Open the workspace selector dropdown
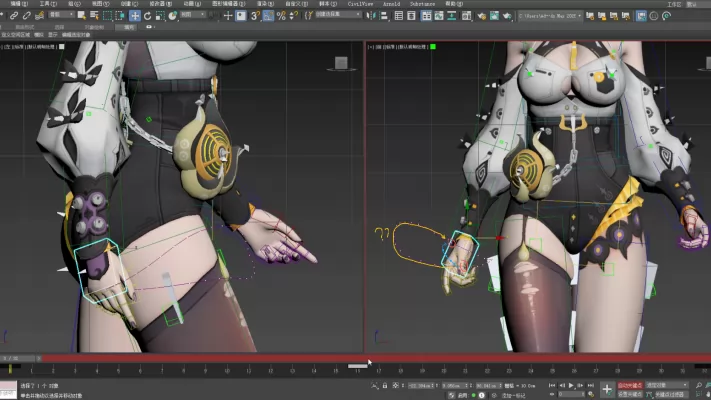This screenshot has height=400, width=711. [697, 4]
